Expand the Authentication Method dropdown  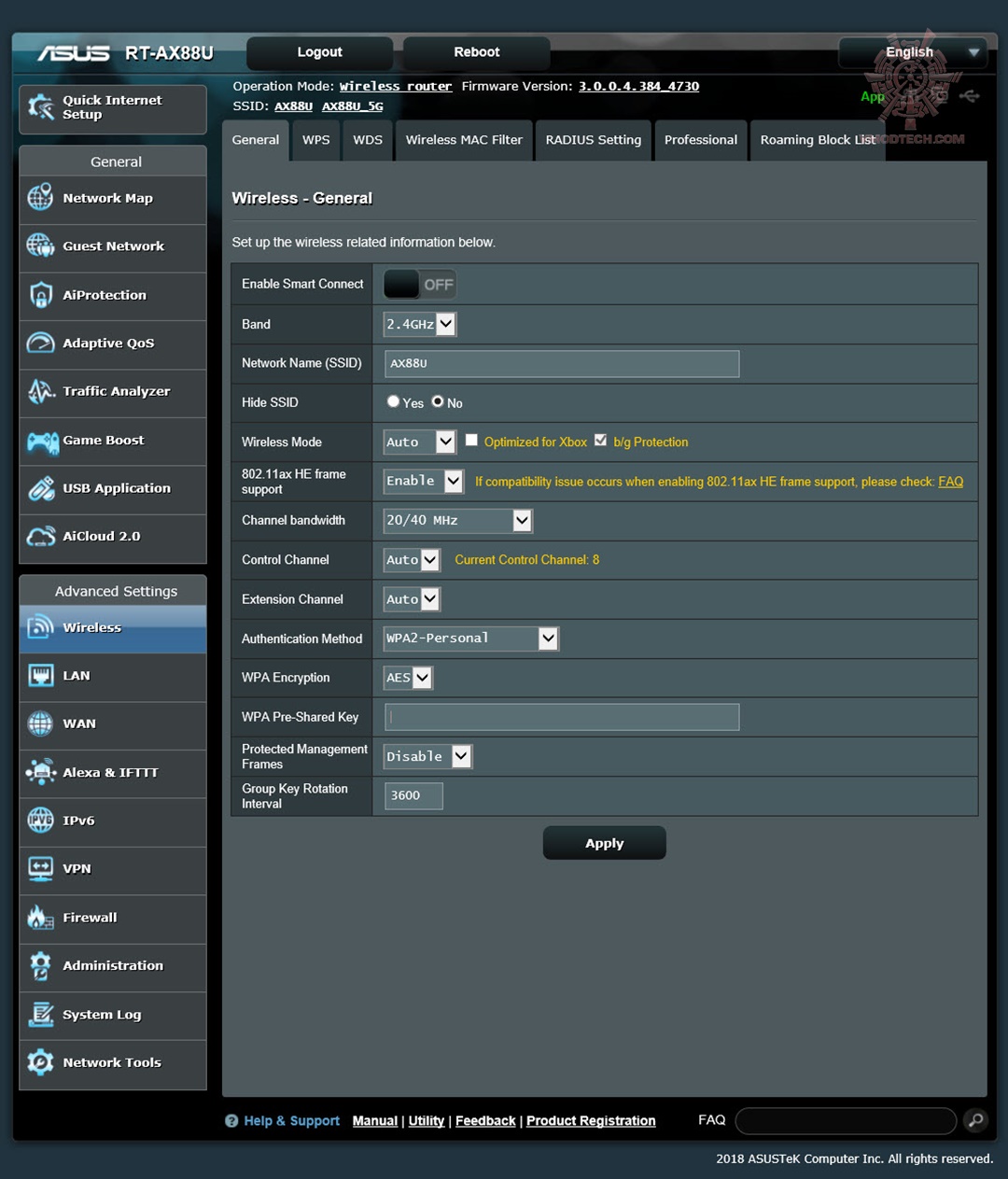471,639
